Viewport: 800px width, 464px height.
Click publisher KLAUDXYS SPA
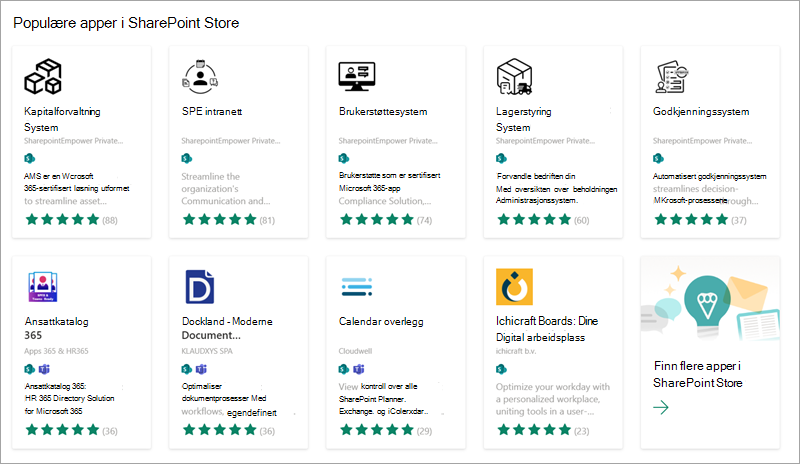[207, 351]
